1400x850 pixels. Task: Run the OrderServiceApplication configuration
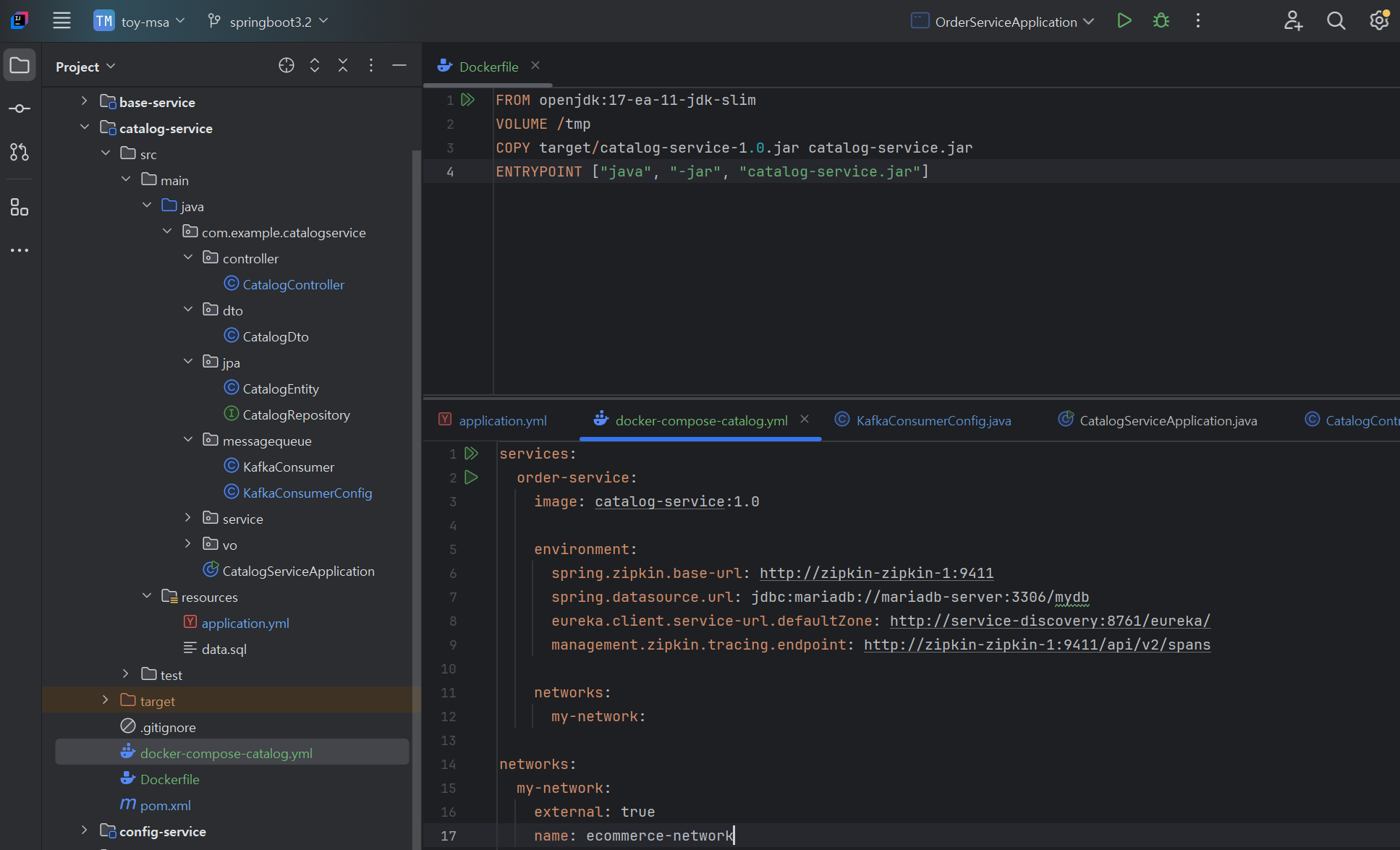[x=1124, y=21]
